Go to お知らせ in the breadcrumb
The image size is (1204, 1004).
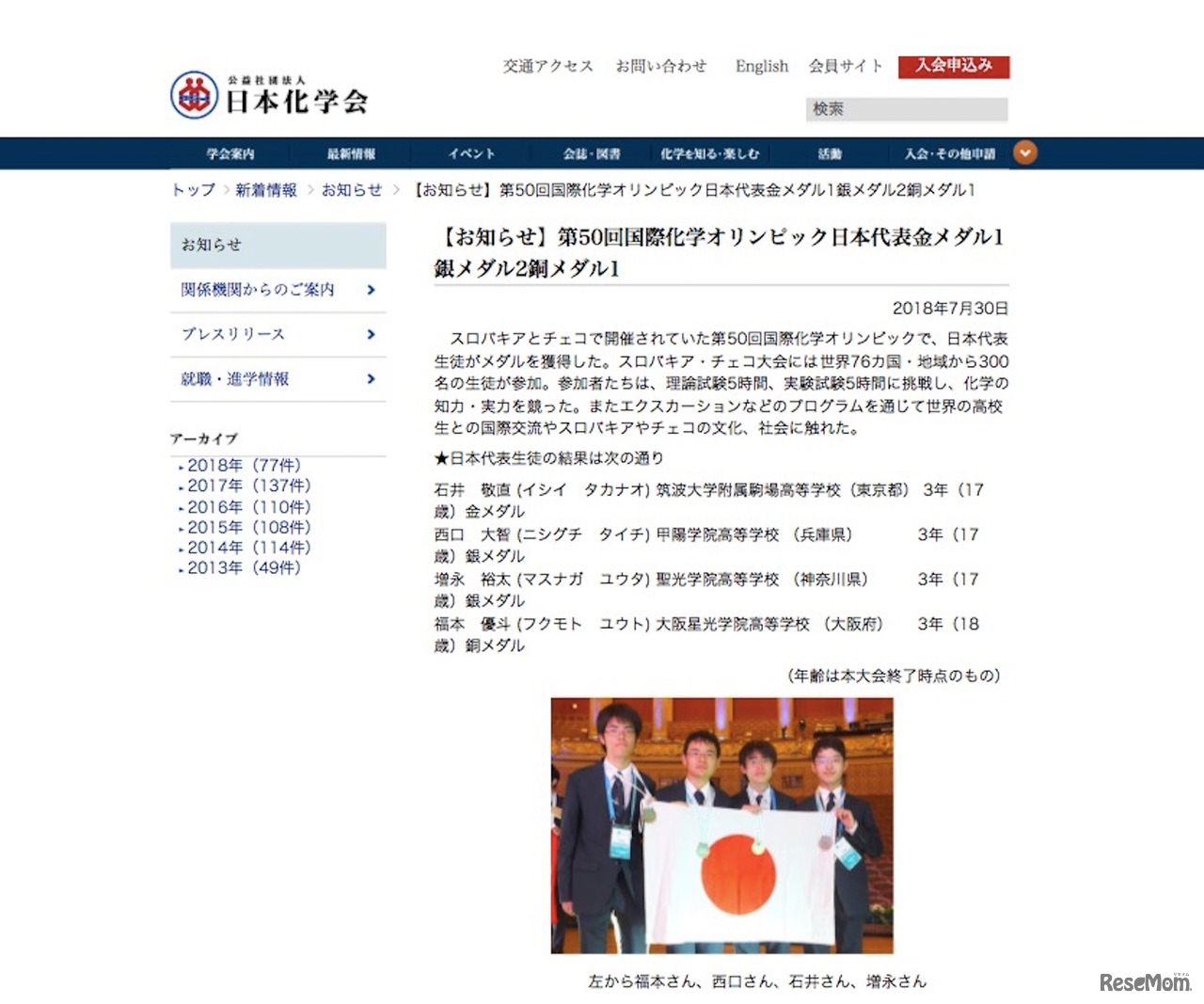tap(352, 190)
